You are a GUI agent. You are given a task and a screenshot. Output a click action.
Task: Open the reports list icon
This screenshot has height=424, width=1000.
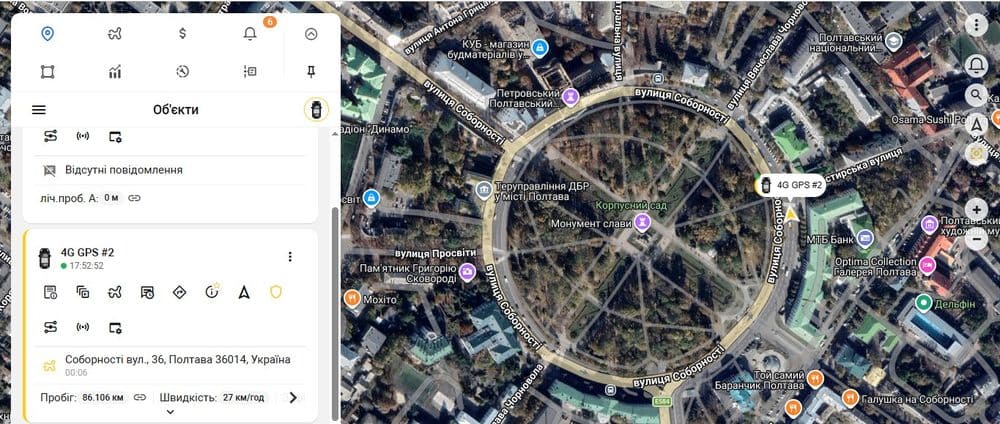pos(250,71)
